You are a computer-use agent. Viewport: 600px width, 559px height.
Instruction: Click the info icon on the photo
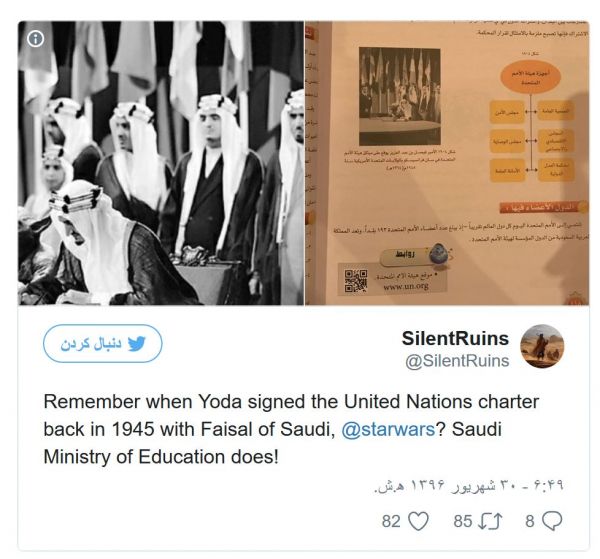(x=36, y=39)
